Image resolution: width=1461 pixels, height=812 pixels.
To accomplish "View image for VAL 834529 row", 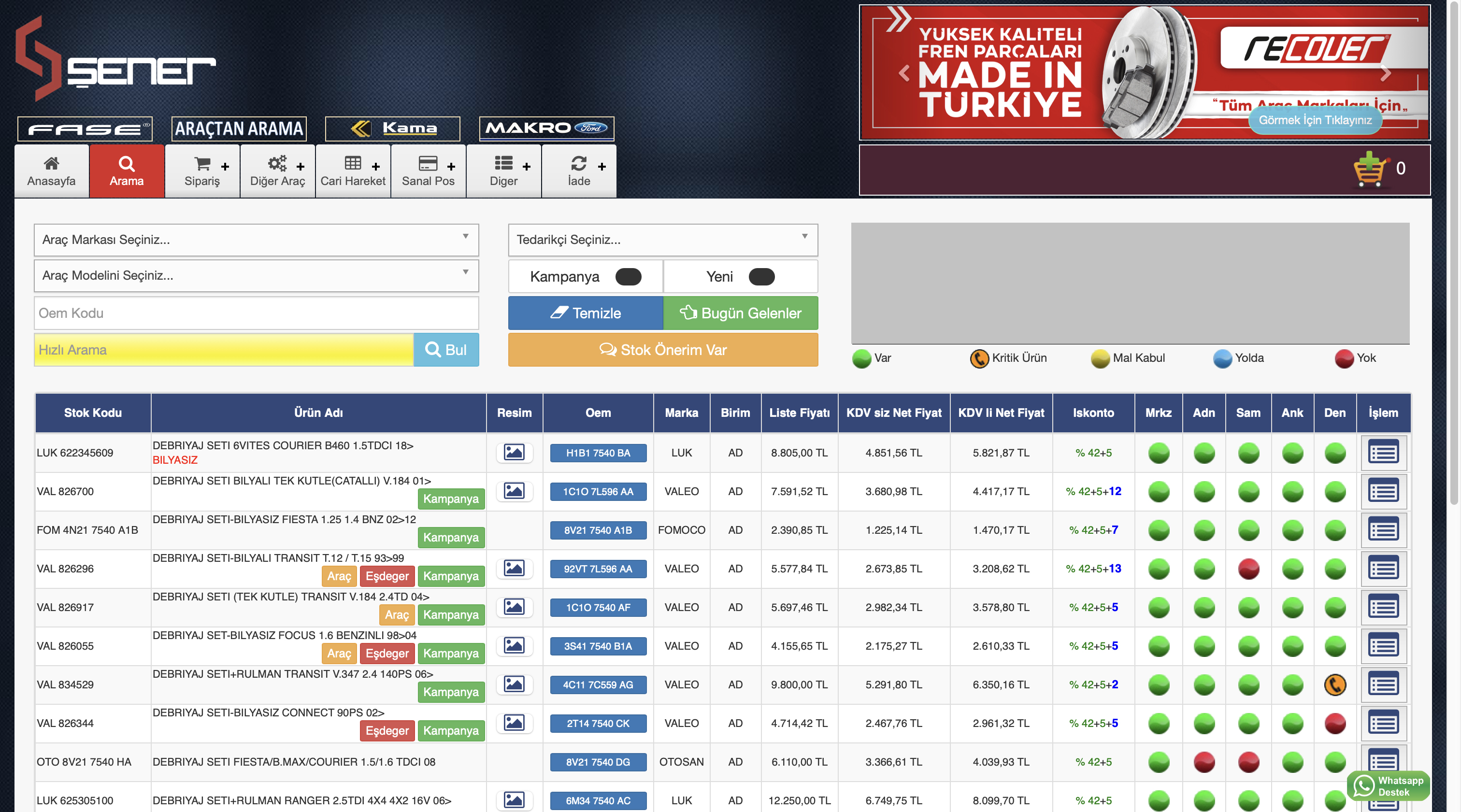I will pyautogui.click(x=514, y=684).
